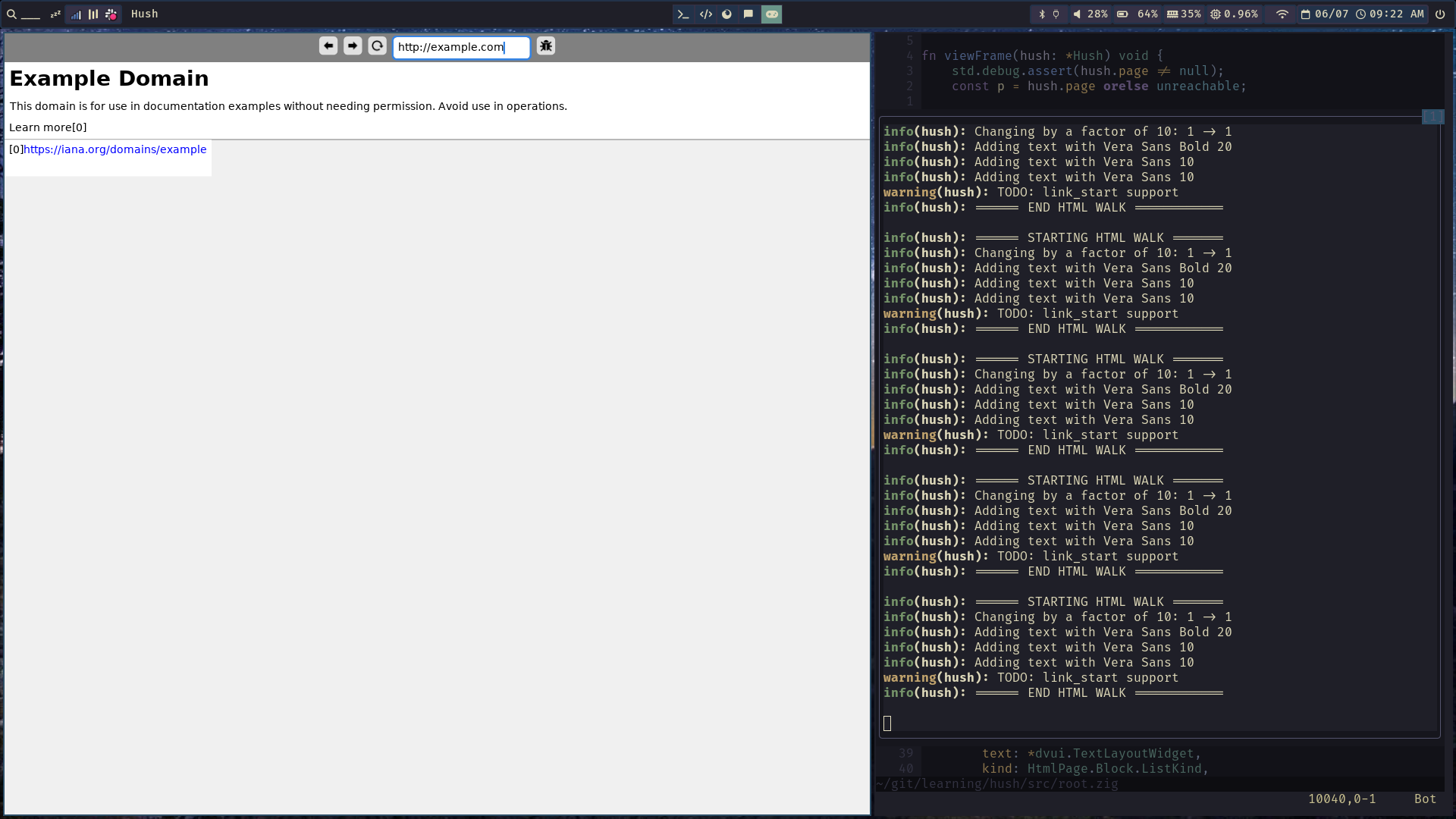Click 'Bot' indicator in editor status
This screenshot has height=819, width=1456.
click(x=1425, y=799)
